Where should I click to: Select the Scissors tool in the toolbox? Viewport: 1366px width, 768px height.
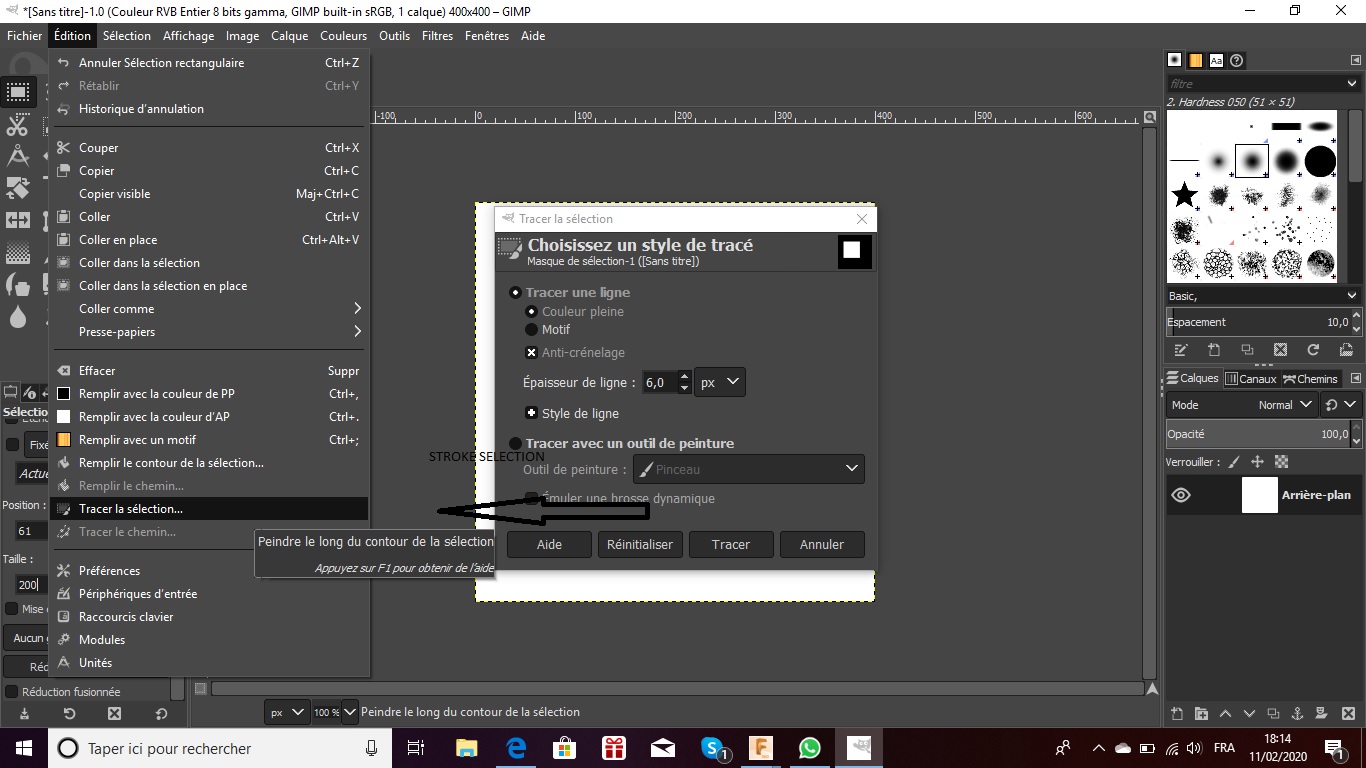[x=18, y=125]
